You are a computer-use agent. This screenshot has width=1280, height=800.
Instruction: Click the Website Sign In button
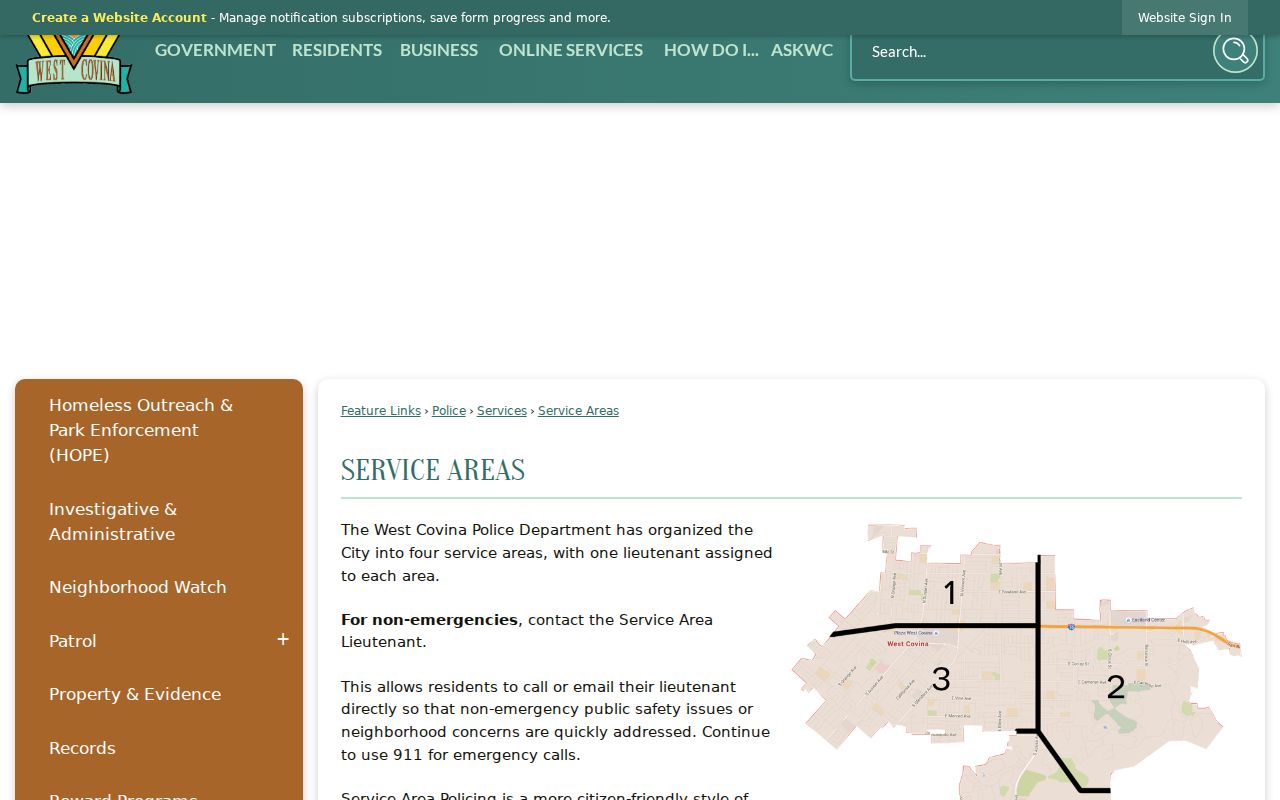click(1184, 18)
